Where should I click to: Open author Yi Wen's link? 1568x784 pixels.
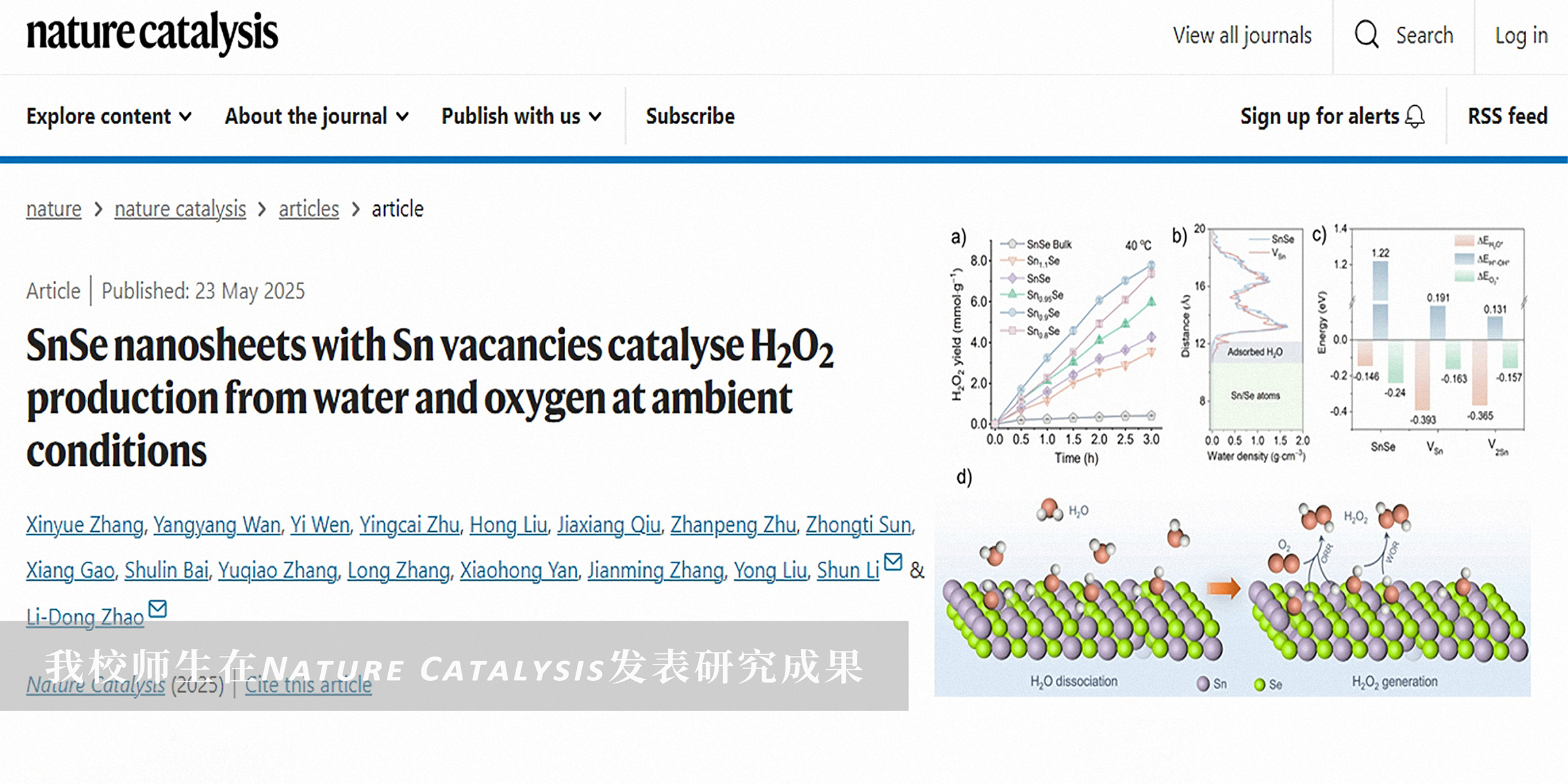tap(320, 525)
